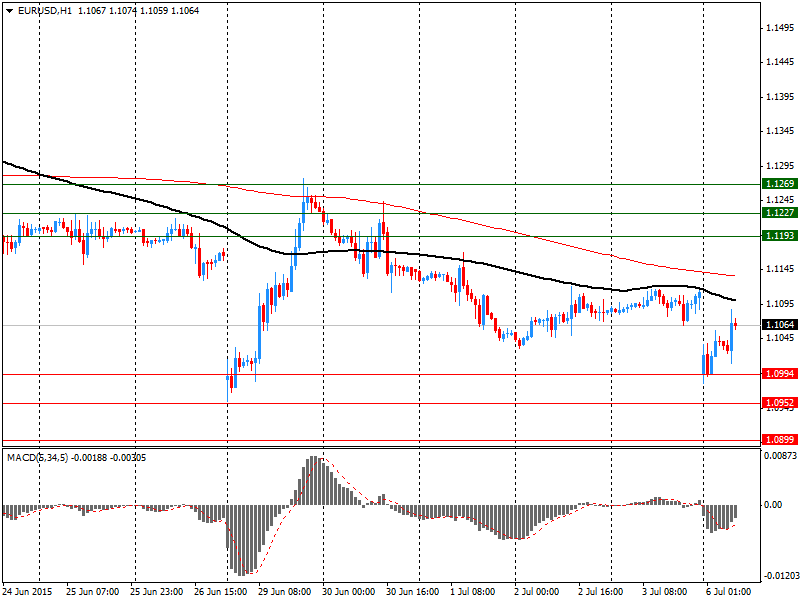Click the 24 Jun 2015 time label
The image size is (800, 600).
click(x=28, y=592)
